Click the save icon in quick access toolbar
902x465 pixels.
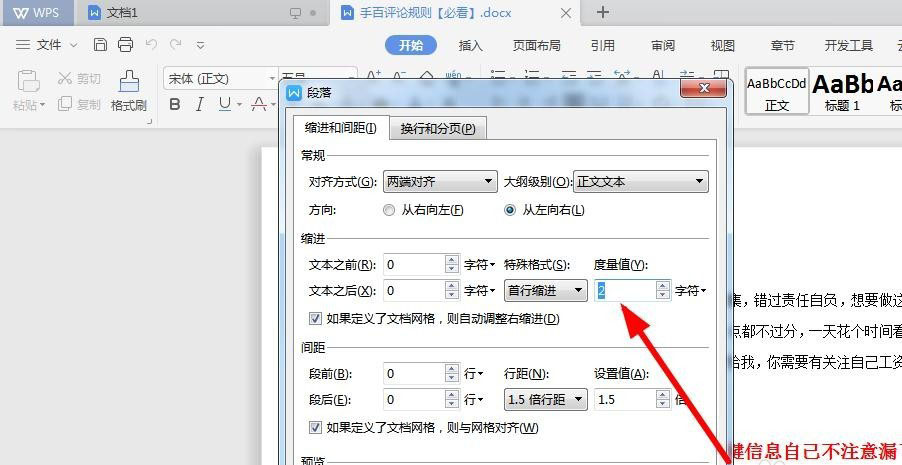[x=100, y=45]
